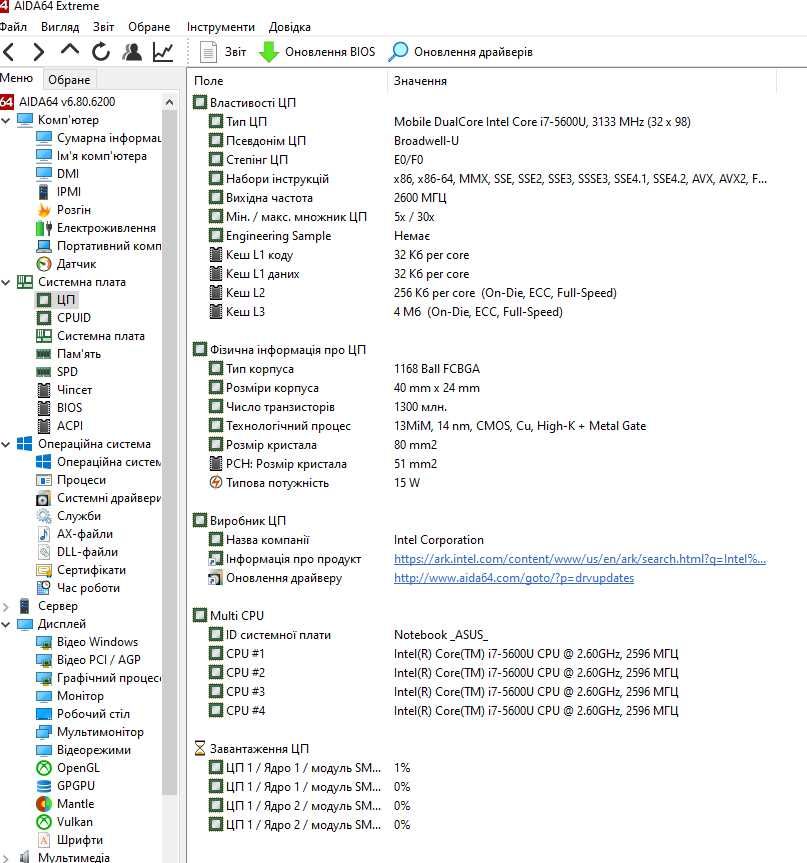
Task: Open the BIOS tree item
Action: click(59, 408)
